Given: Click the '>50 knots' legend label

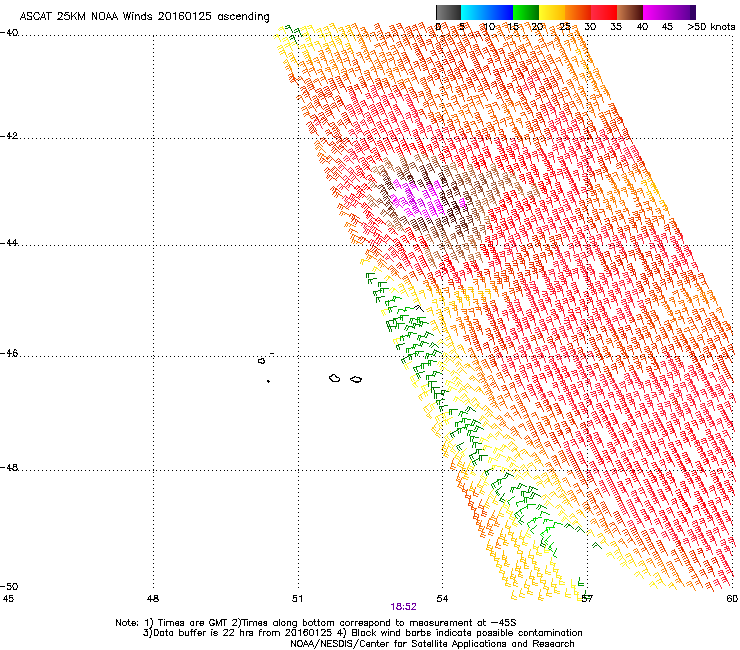Looking at the screenshot, I should point(711,27).
